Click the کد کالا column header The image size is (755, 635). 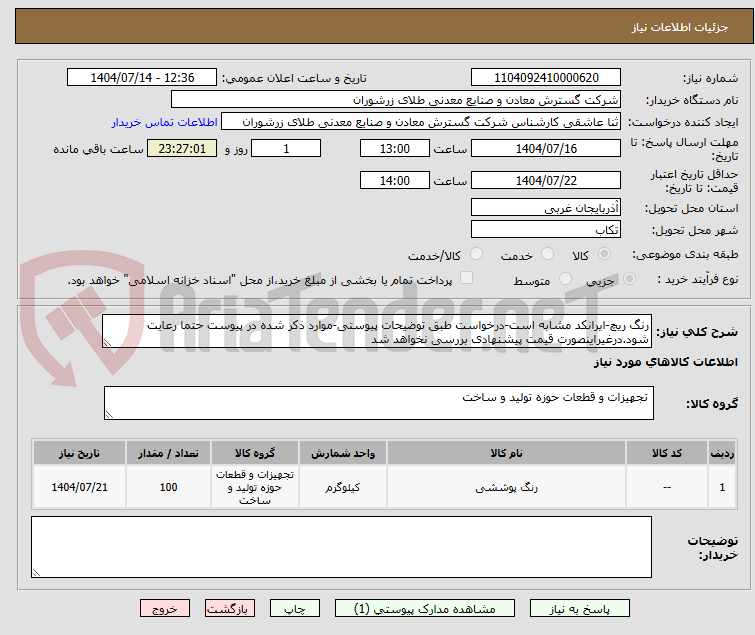(x=667, y=453)
